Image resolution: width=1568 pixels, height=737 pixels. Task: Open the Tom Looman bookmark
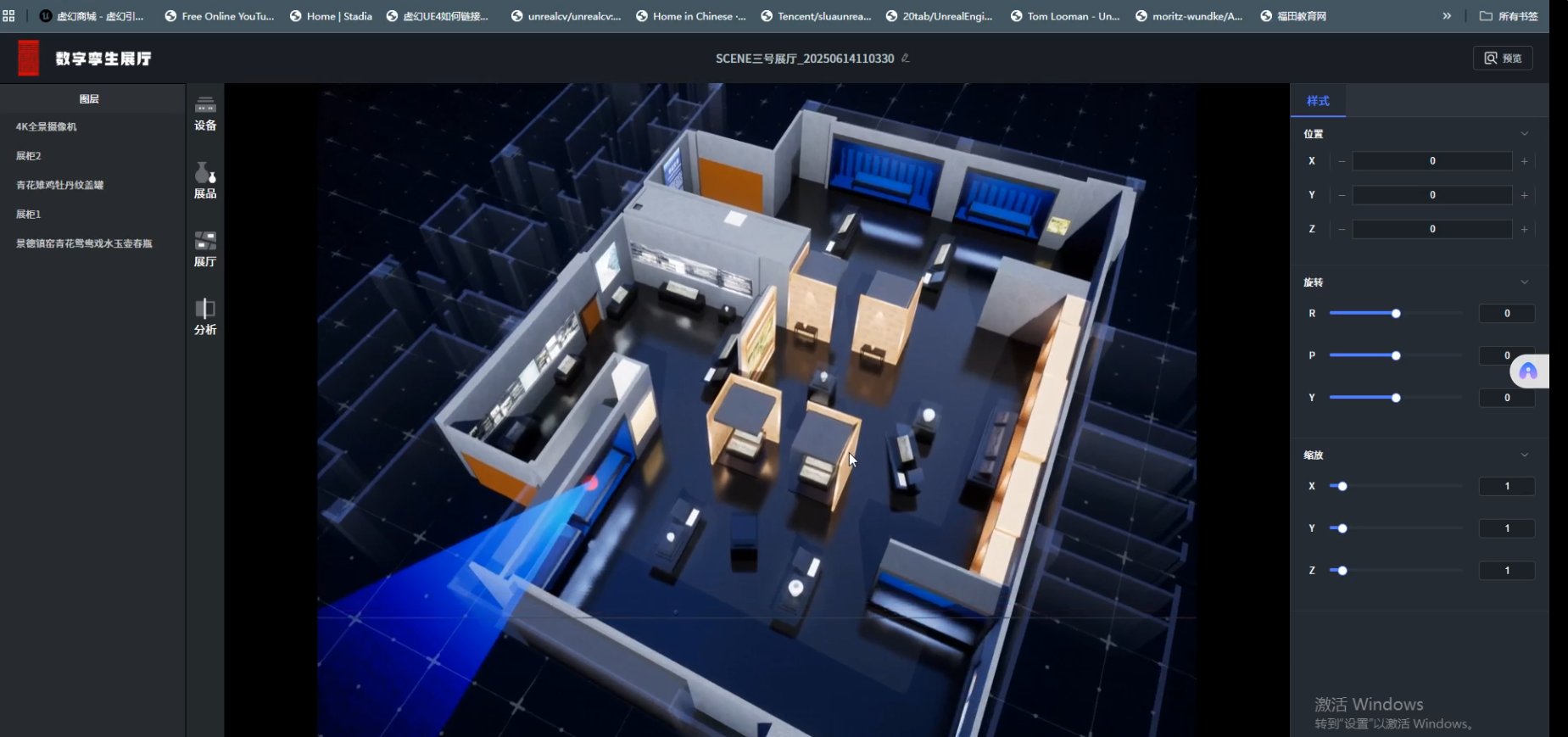point(1065,16)
